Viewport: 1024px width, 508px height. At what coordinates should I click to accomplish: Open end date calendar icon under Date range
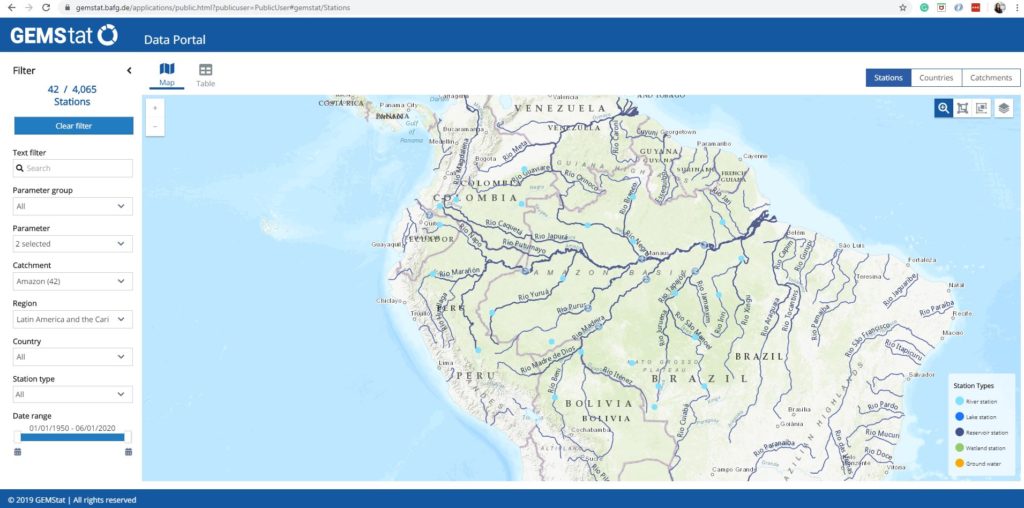click(129, 452)
